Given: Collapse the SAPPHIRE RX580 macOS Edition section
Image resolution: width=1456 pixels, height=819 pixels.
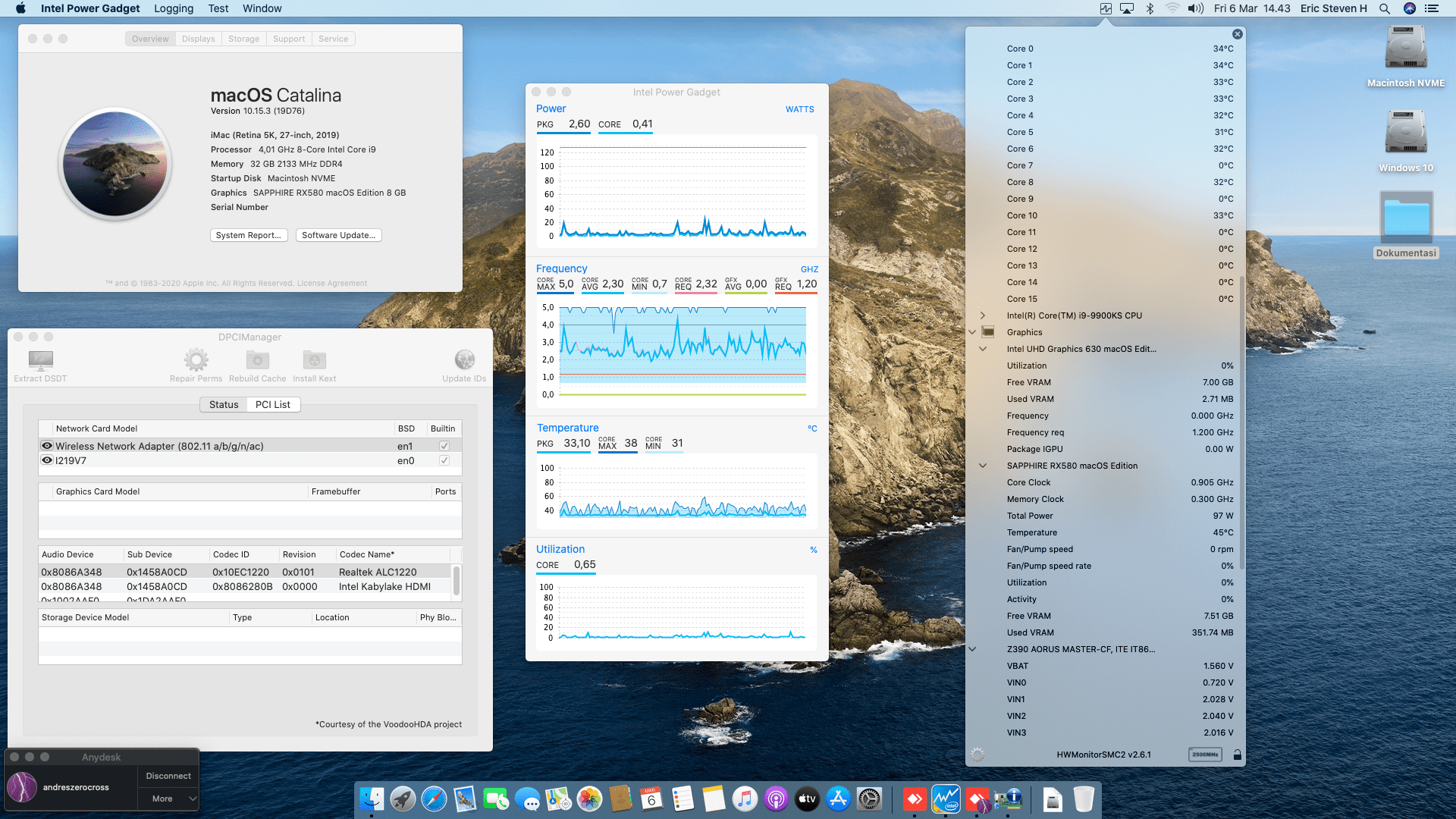Looking at the screenshot, I should (x=983, y=466).
